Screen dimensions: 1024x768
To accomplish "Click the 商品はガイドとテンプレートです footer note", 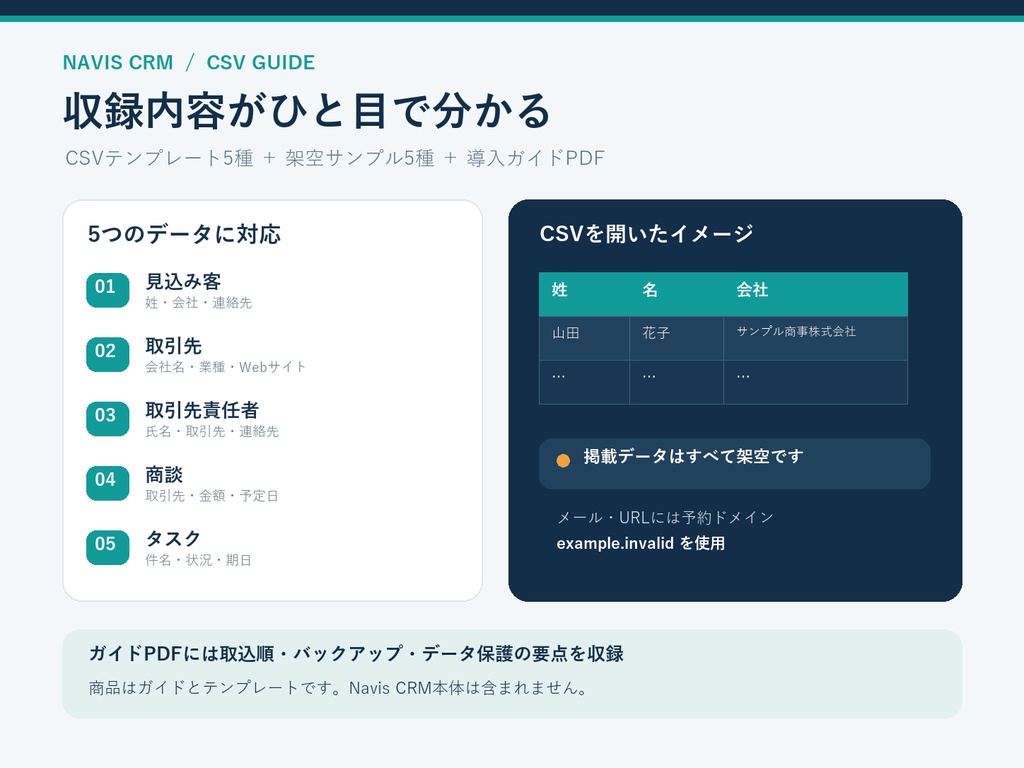I will click(x=339, y=688).
